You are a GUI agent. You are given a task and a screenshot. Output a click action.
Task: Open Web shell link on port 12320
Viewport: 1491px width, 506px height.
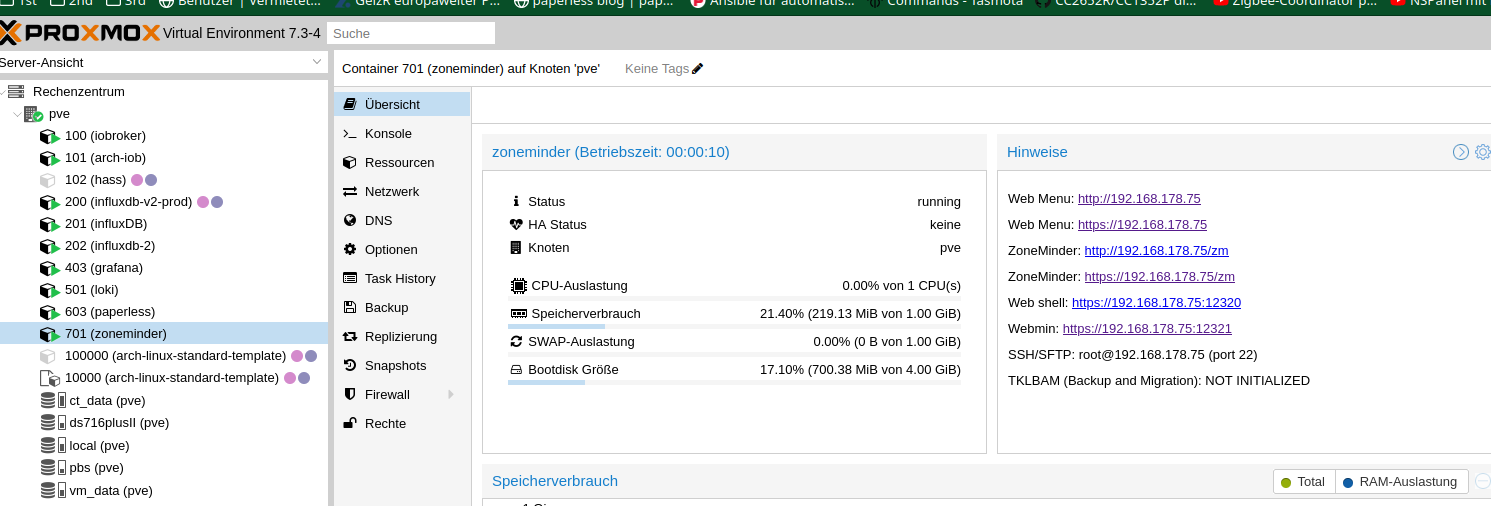coord(1156,302)
